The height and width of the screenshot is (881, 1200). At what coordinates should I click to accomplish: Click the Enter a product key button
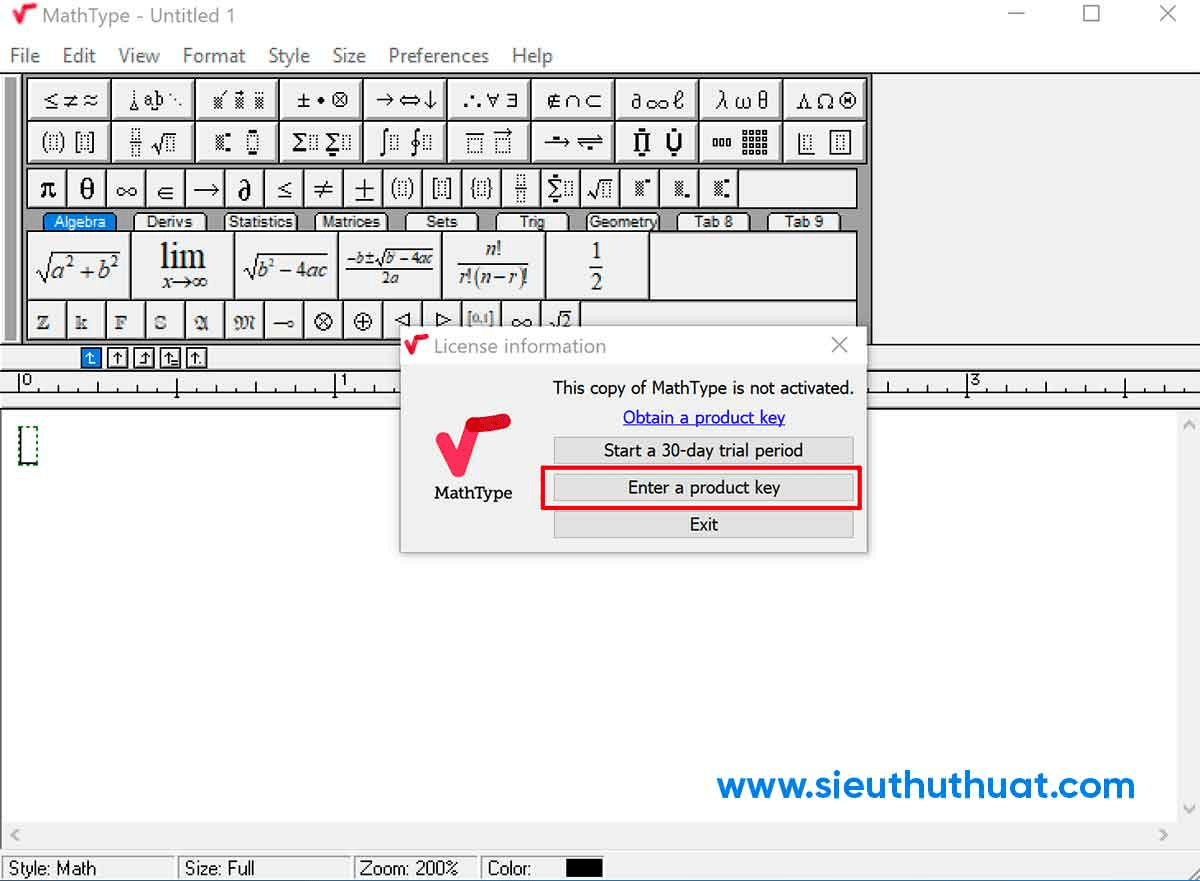pos(703,487)
